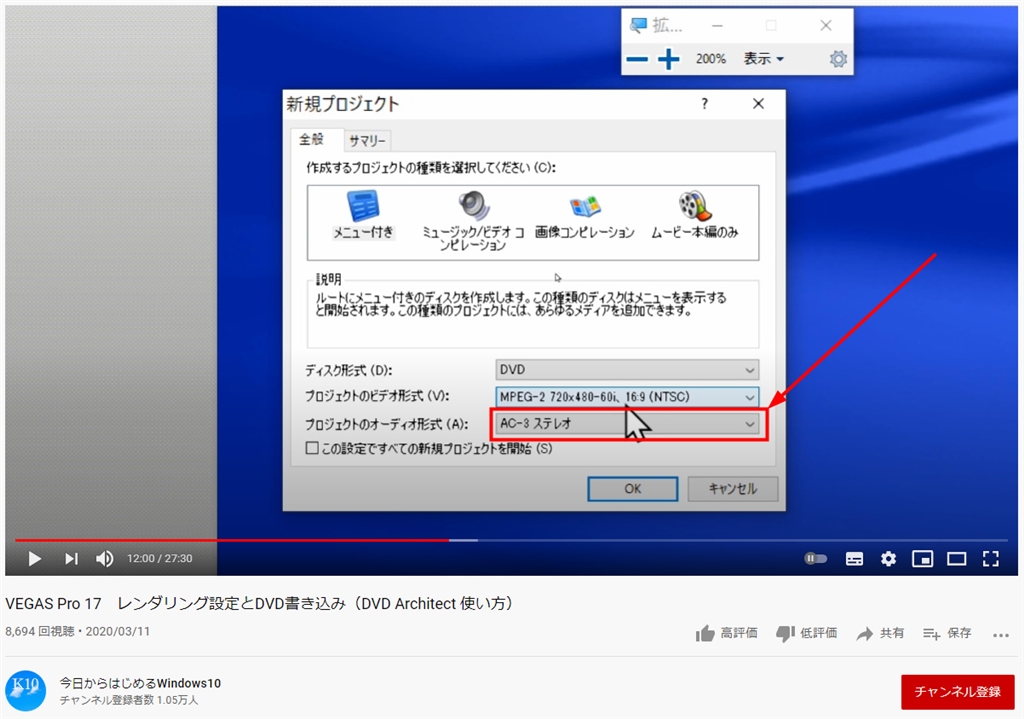Click the video title VEGAS Pro 17 text

[x=259, y=603]
